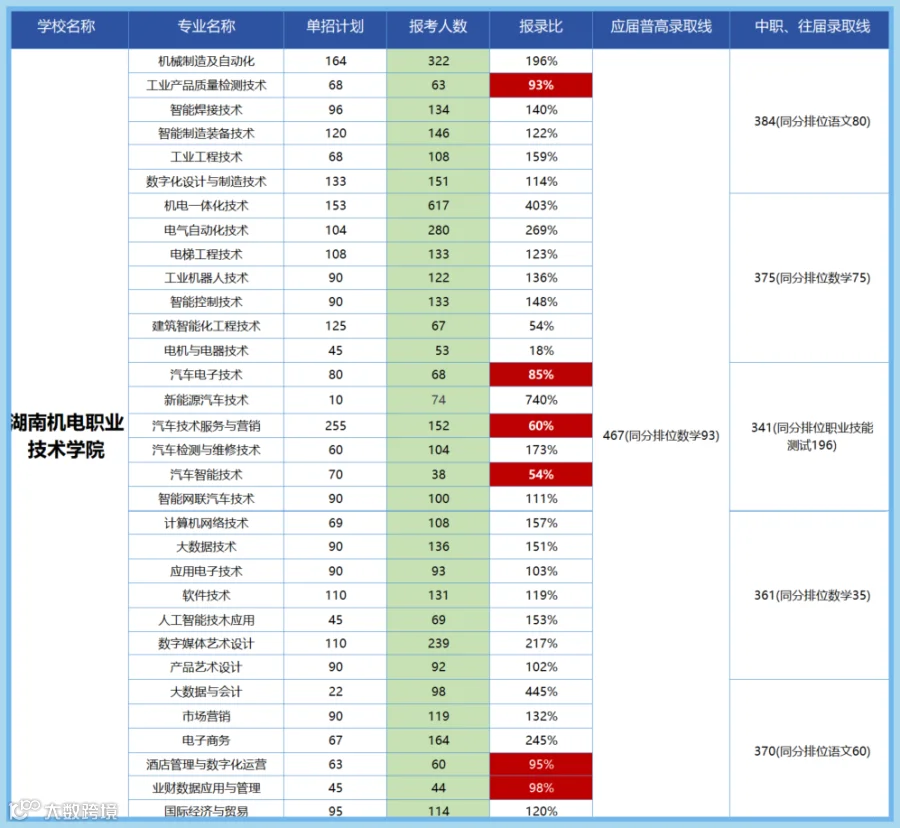900x828 pixels.
Task: Click the 255 plan value for 汽车技术服务与营销
Action: click(x=335, y=426)
